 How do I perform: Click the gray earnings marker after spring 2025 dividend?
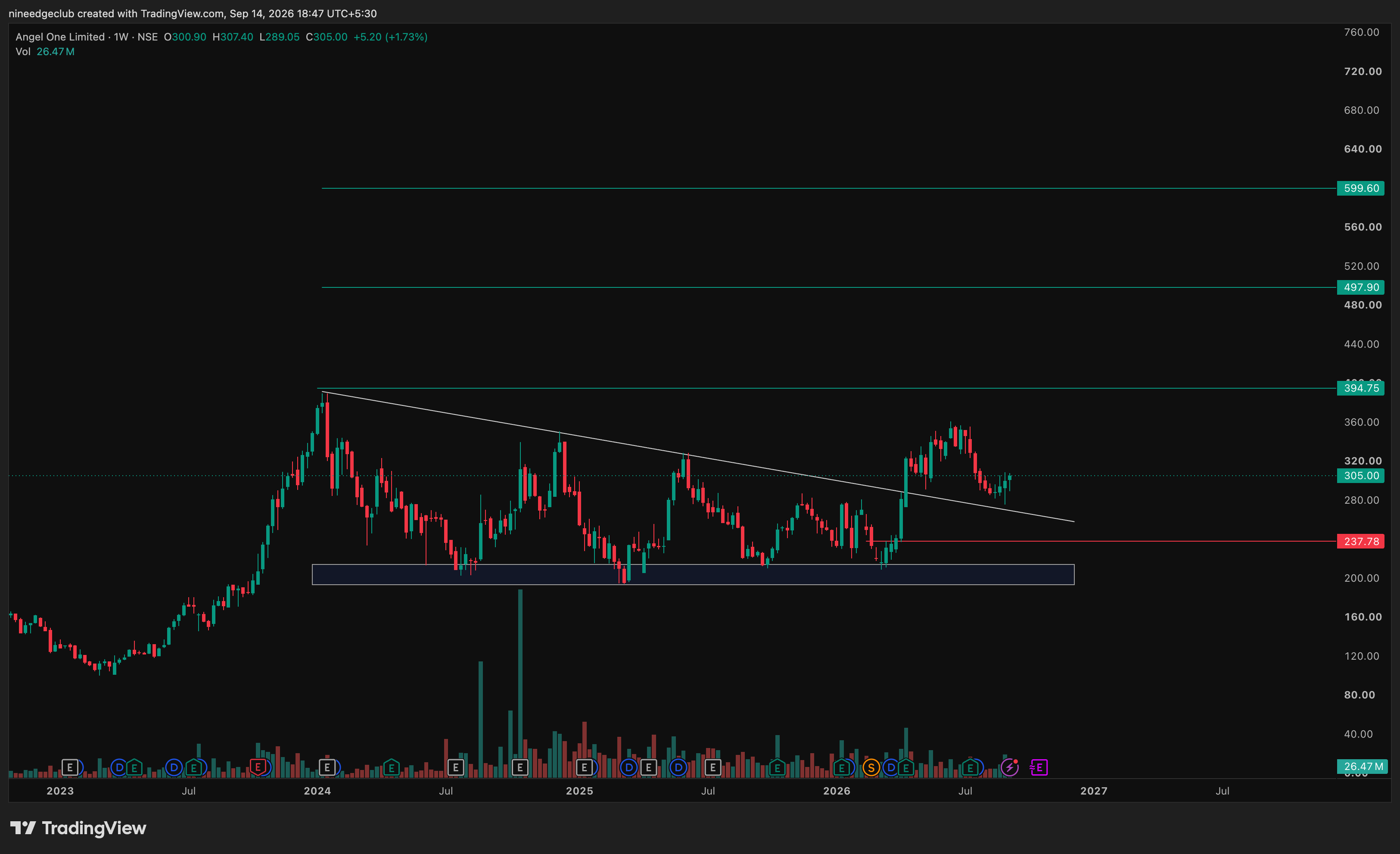click(648, 768)
